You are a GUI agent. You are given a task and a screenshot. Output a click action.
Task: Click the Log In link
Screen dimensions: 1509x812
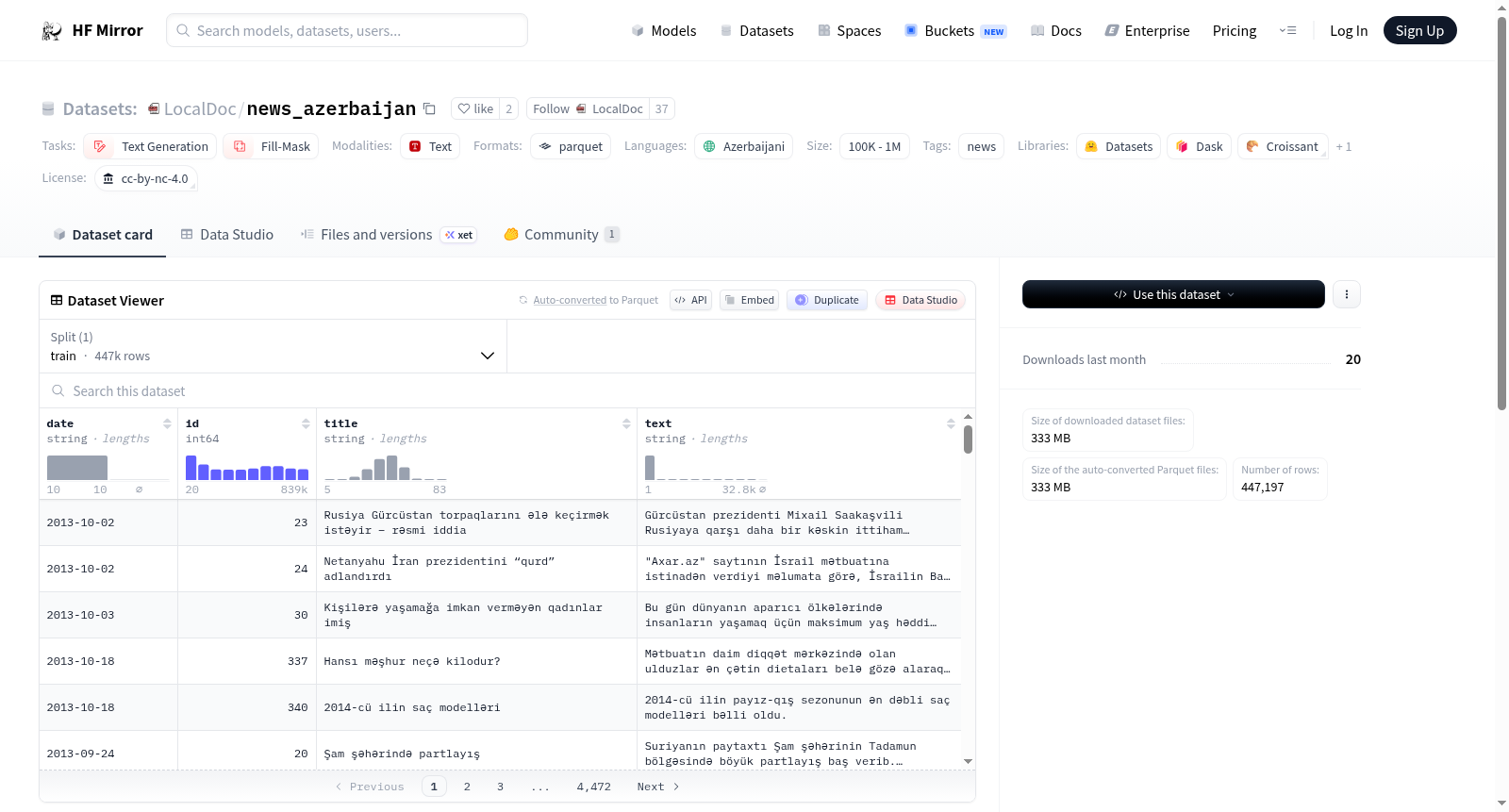pyautogui.click(x=1349, y=31)
